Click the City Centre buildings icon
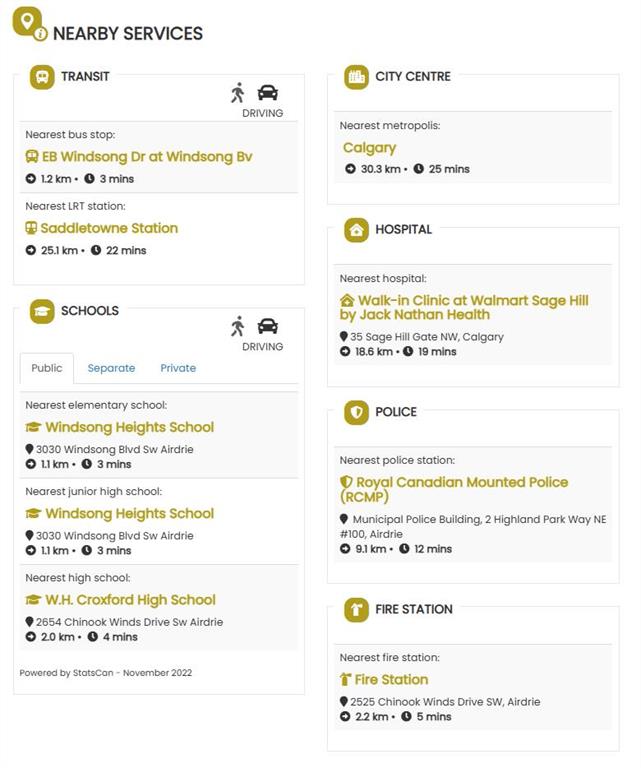Viewport: 641px width, 768px height. point(357,77)
